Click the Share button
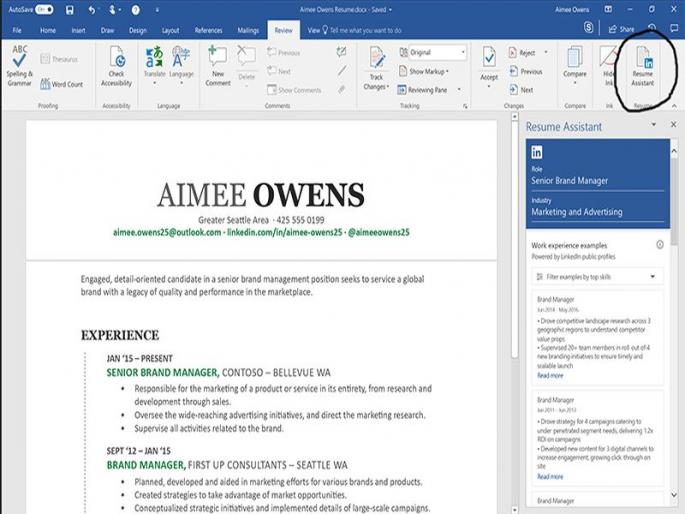The image size is (685, 514). click(621, 29)
